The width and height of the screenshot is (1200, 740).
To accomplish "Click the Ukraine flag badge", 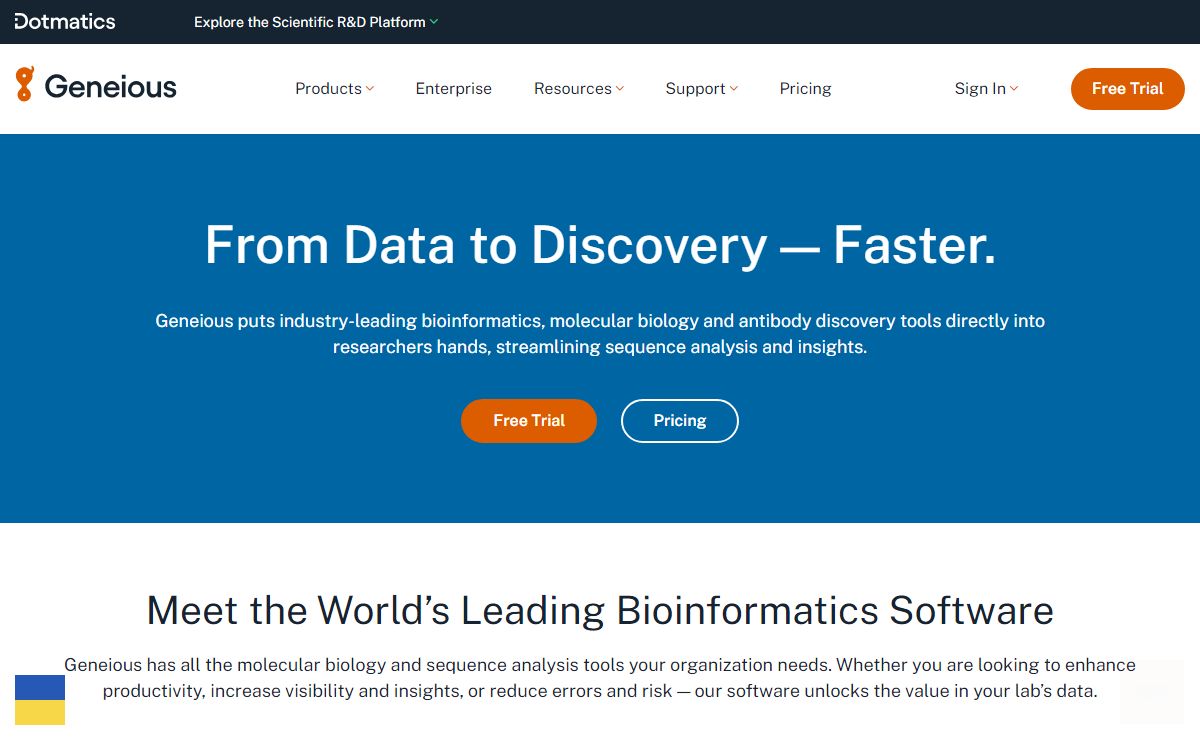I will (x=40, y=700).
